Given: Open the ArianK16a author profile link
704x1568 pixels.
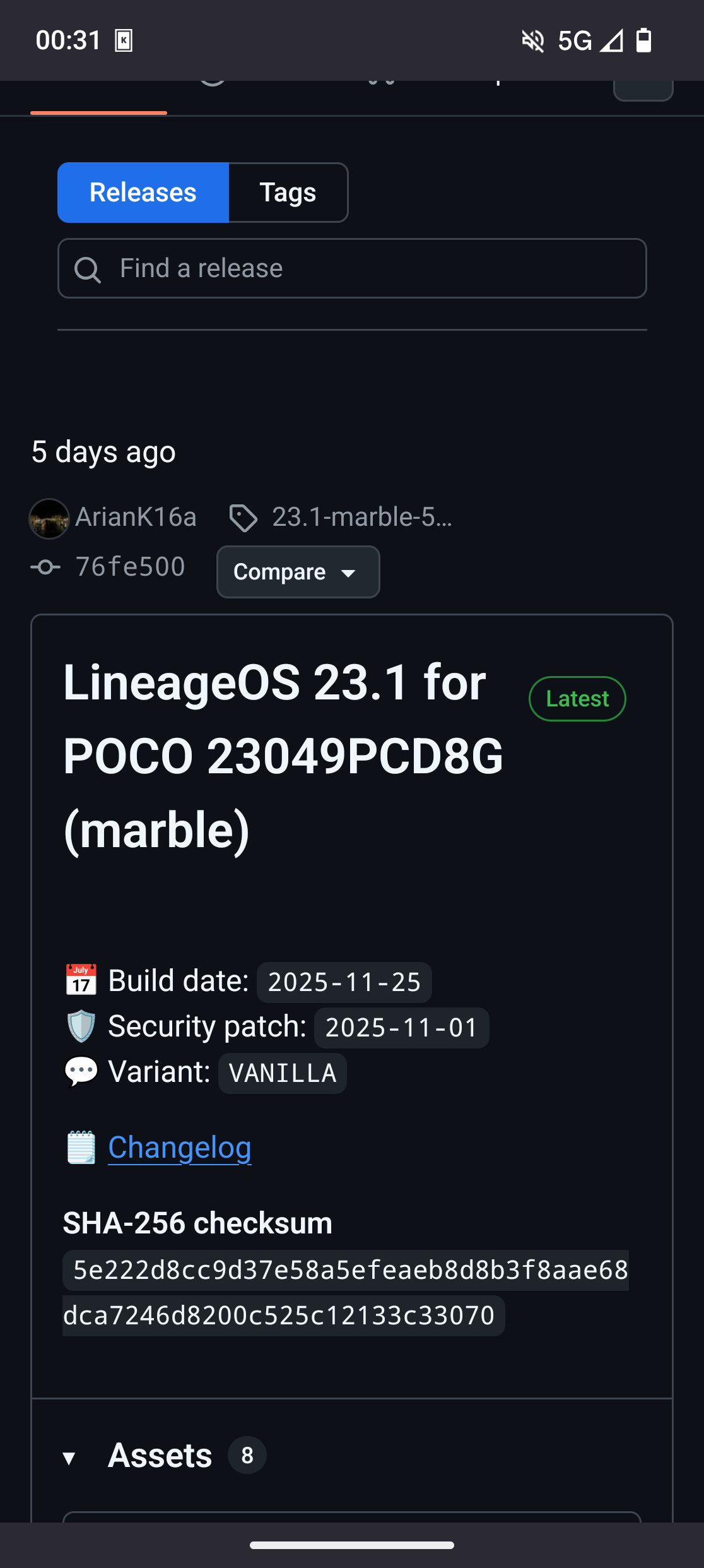Looking at the screenshot, I should 136,517.
